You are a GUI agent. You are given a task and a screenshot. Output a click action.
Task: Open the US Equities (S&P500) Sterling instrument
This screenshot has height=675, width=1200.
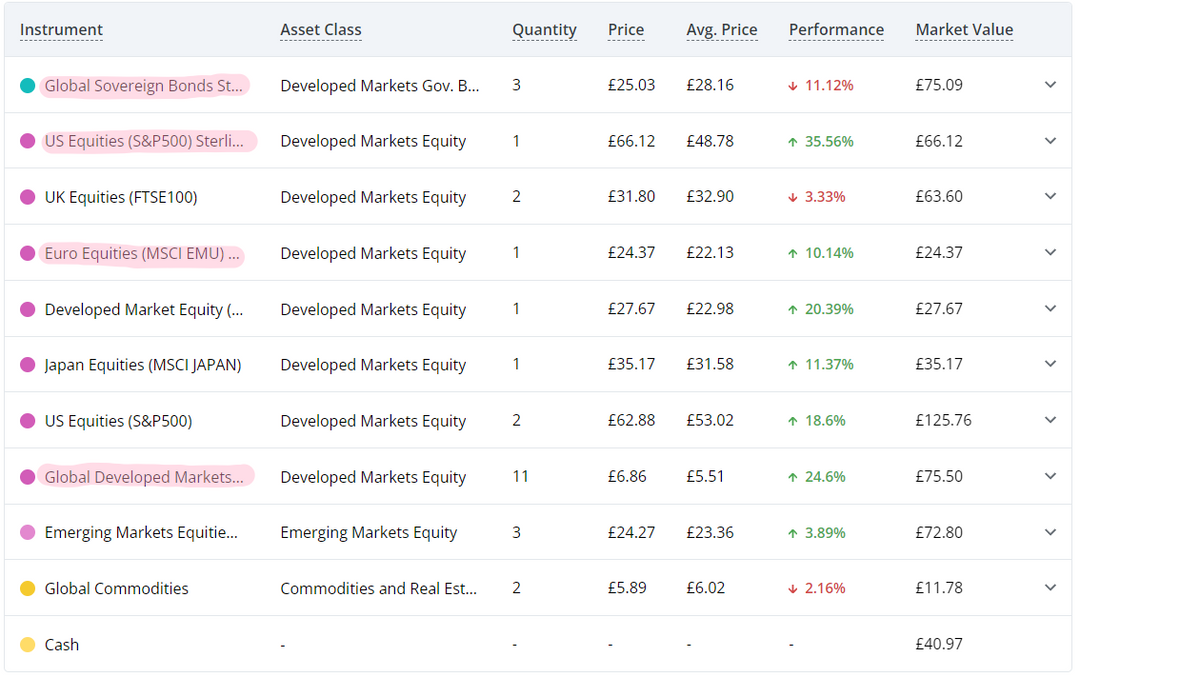click(x=144, y=142)
